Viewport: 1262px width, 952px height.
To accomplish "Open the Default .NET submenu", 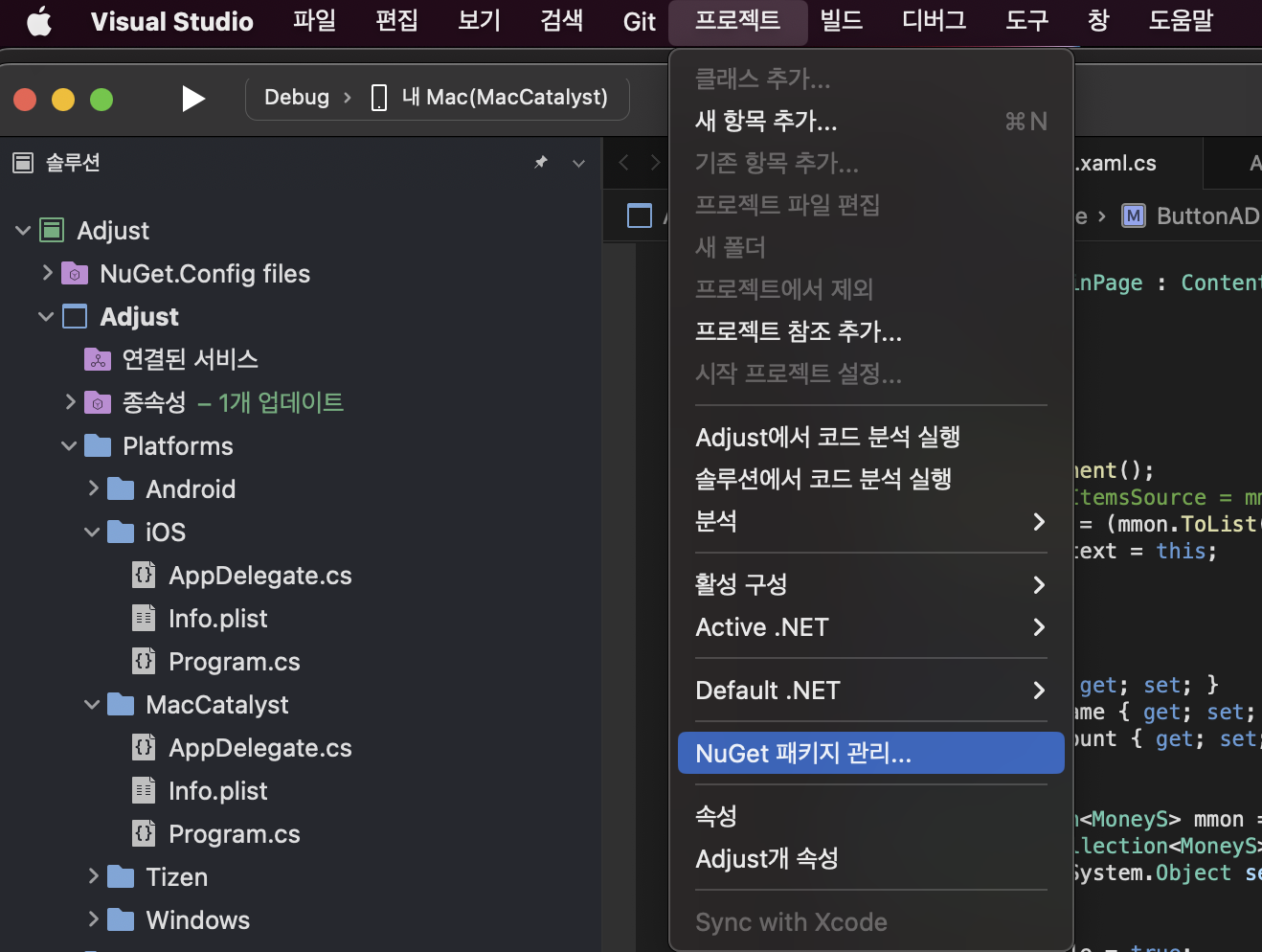I will point(870,691).
